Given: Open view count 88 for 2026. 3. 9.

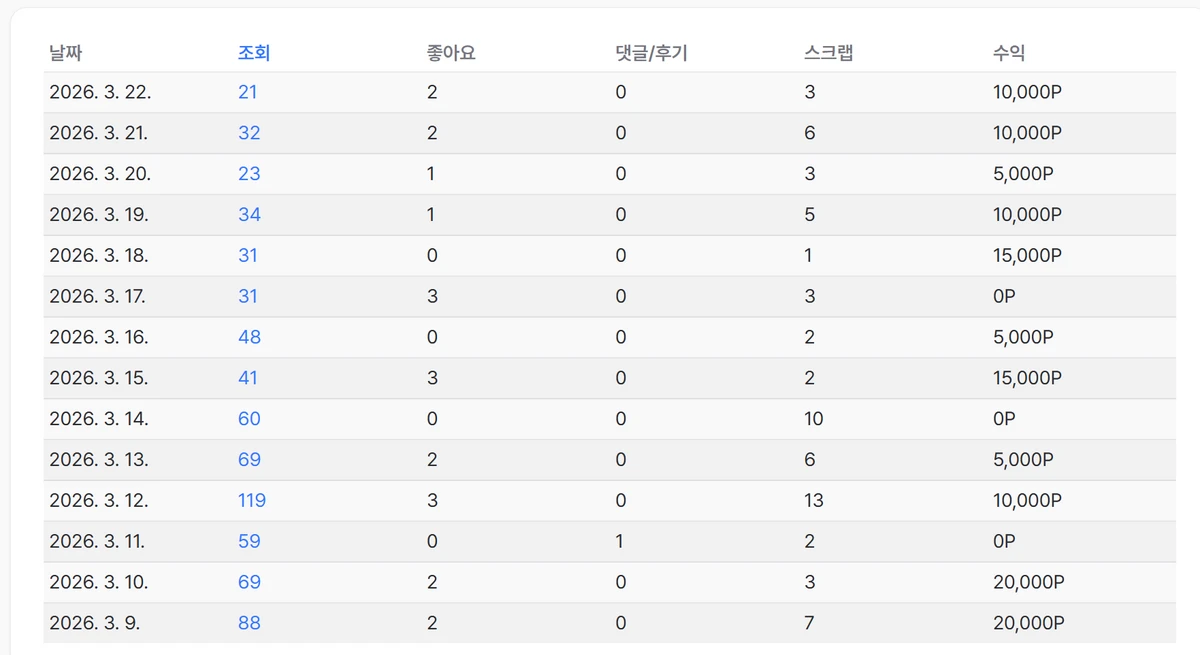Looking at the screenshot, I should pyautogui.click(x=249, y=623).
